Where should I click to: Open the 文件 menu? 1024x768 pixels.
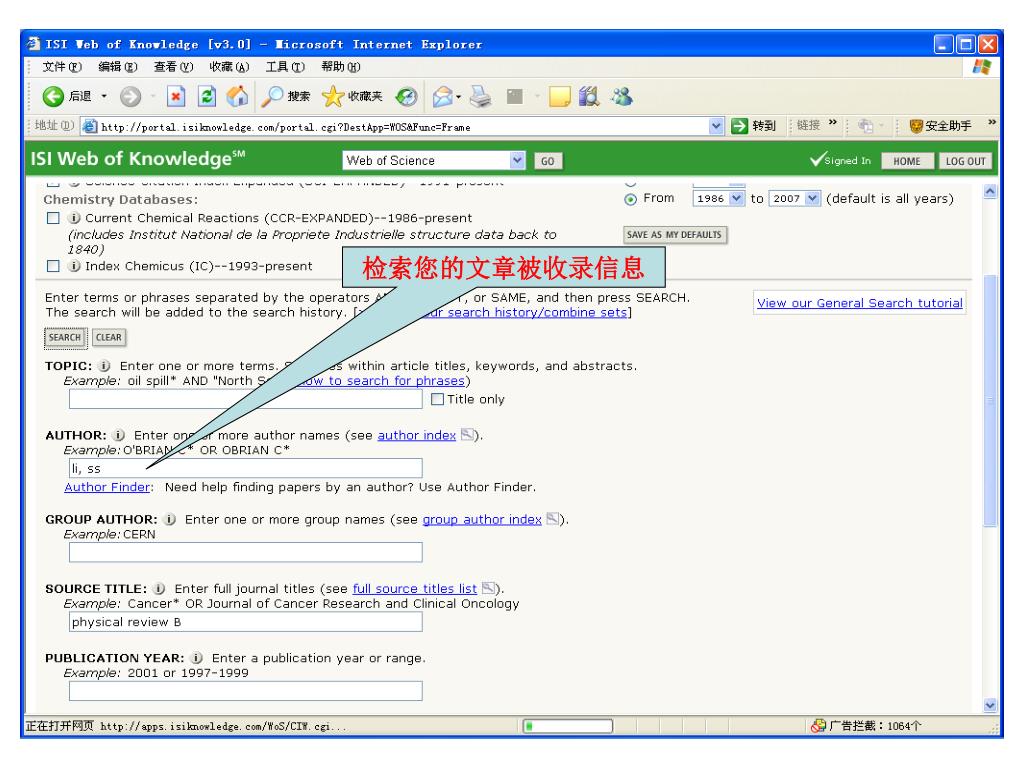(62, 67)
